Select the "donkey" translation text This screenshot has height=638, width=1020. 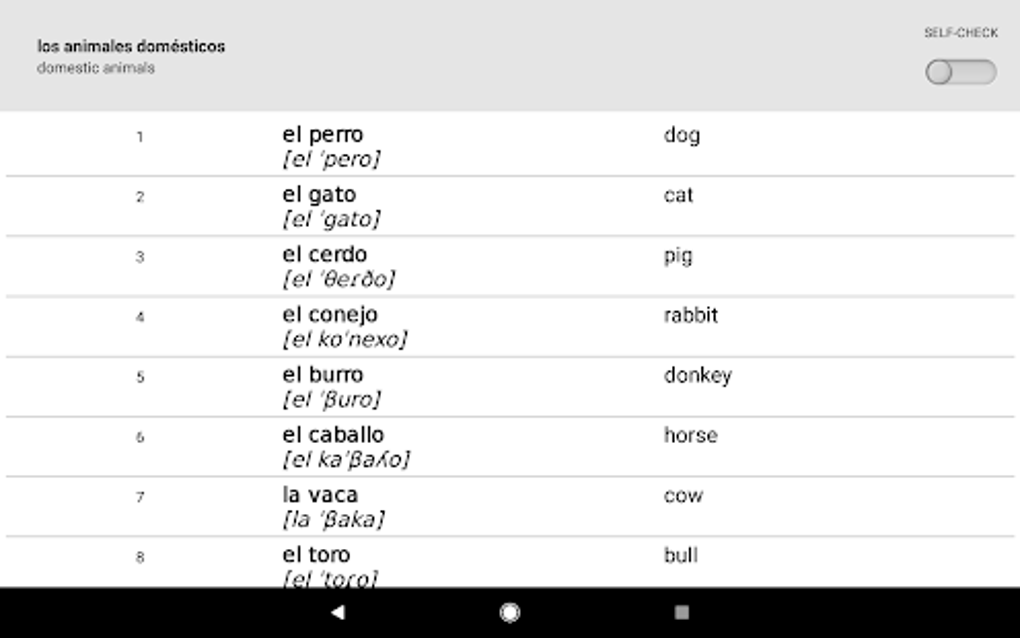[697, 375]
